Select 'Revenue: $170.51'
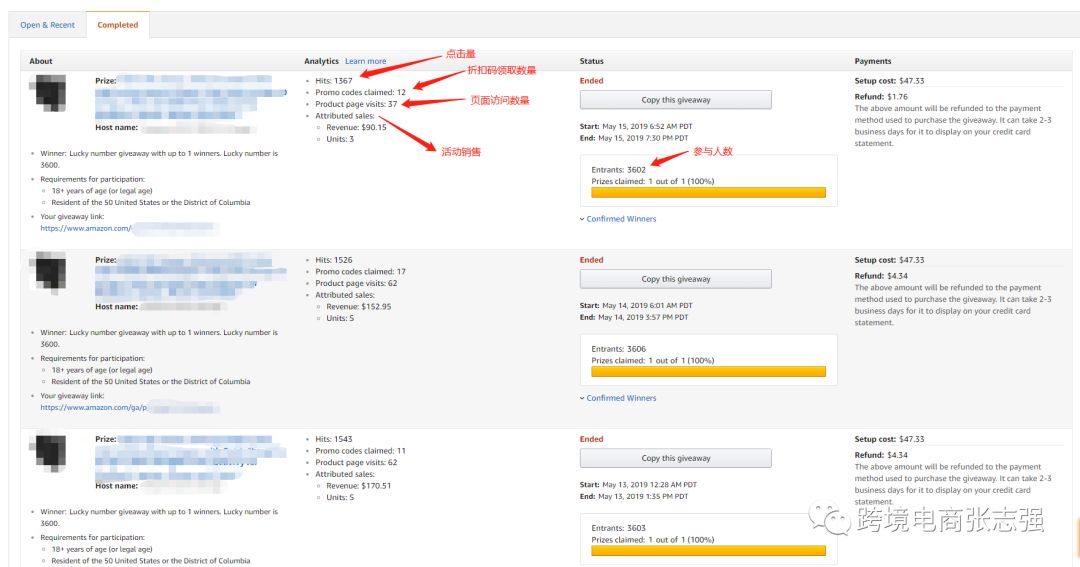The image size is (1080, 567). (359, 486)
